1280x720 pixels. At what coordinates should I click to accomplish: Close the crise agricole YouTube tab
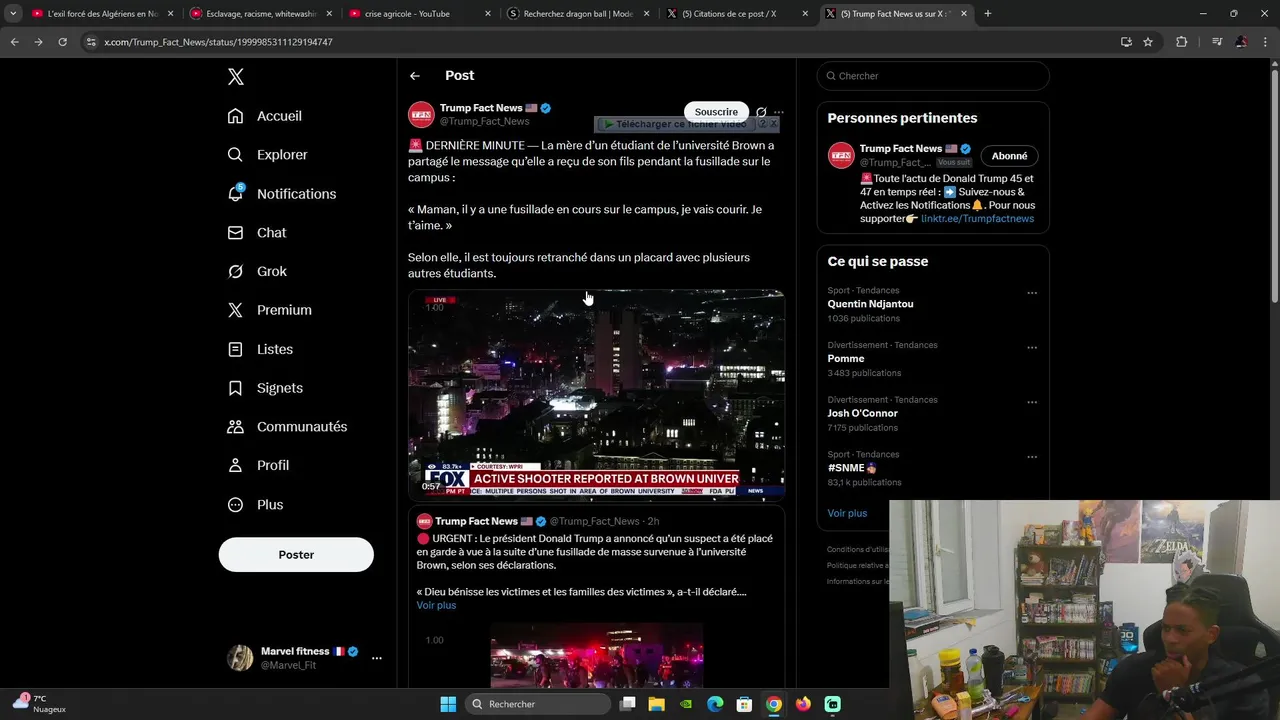[488, 14]
